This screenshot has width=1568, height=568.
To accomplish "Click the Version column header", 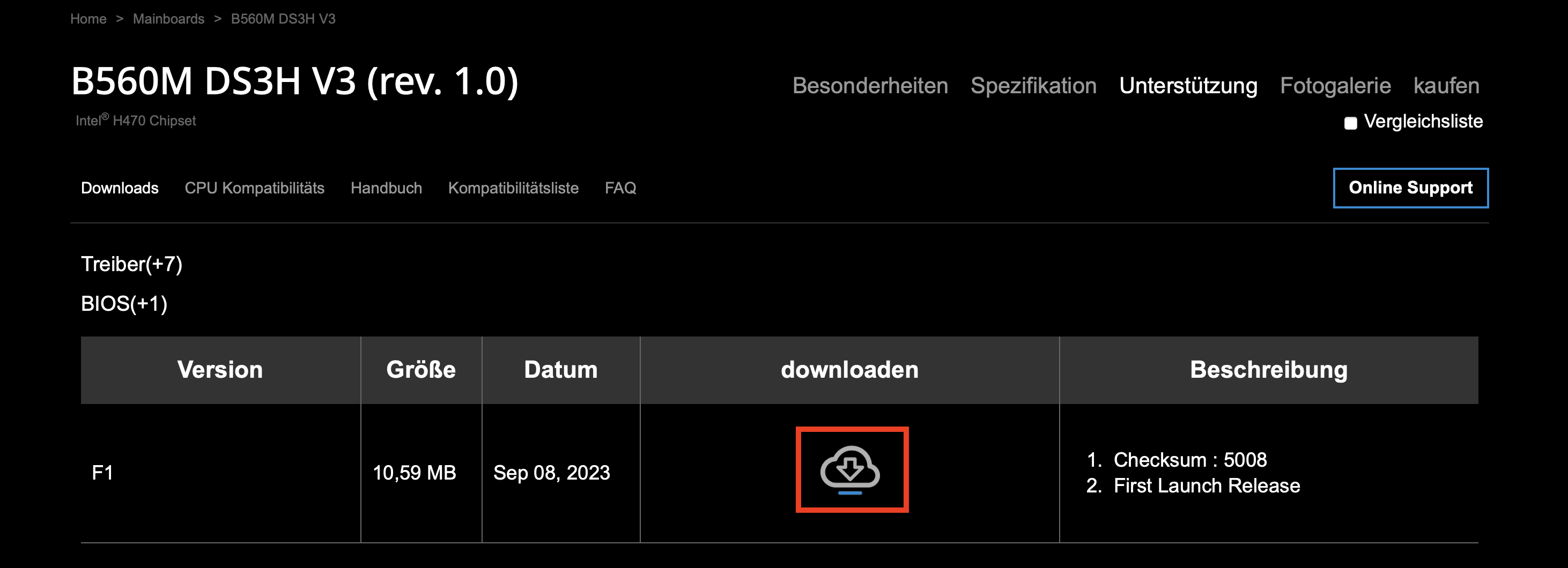I will click(x=220, y=370).
